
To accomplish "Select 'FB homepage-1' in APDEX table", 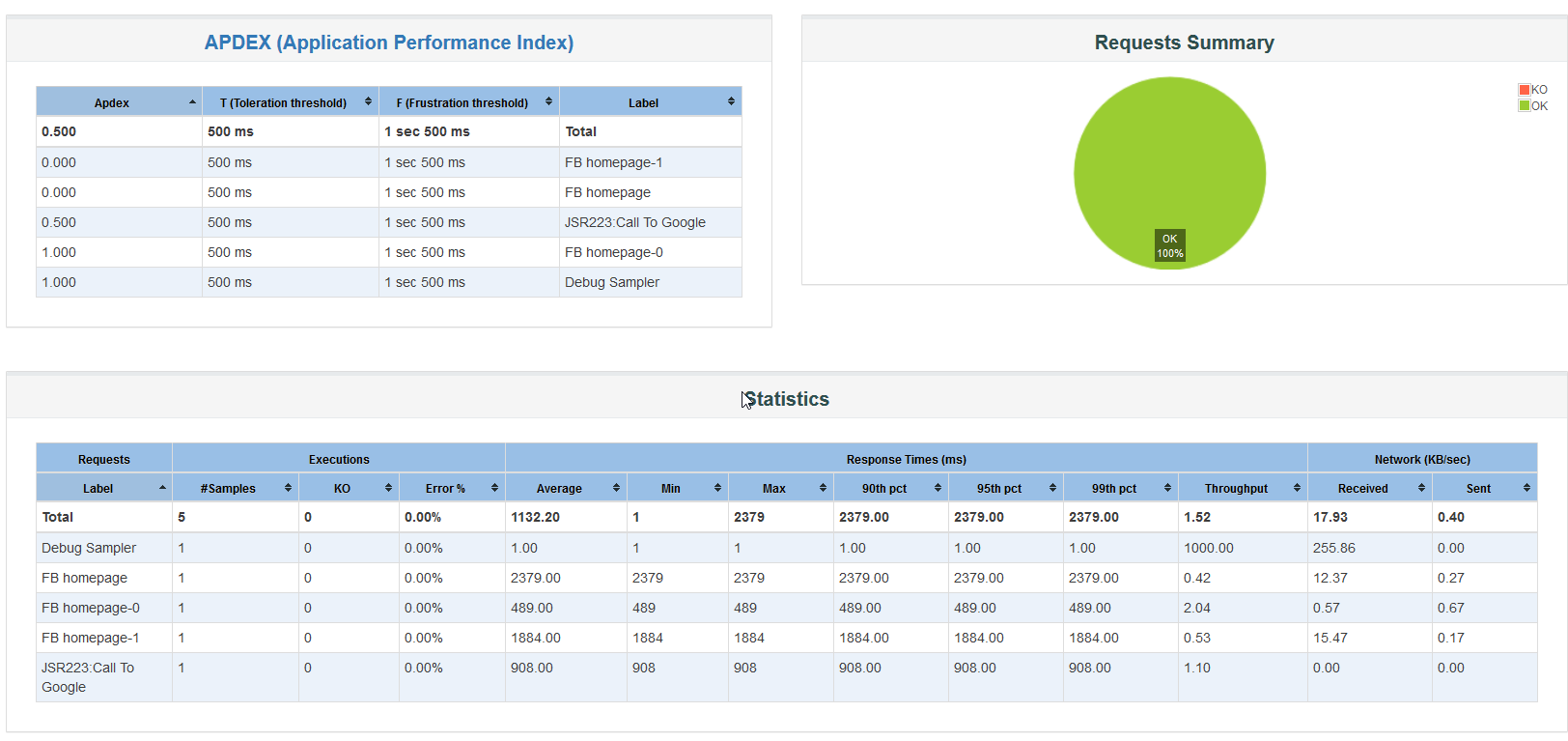I will [614, 162].
